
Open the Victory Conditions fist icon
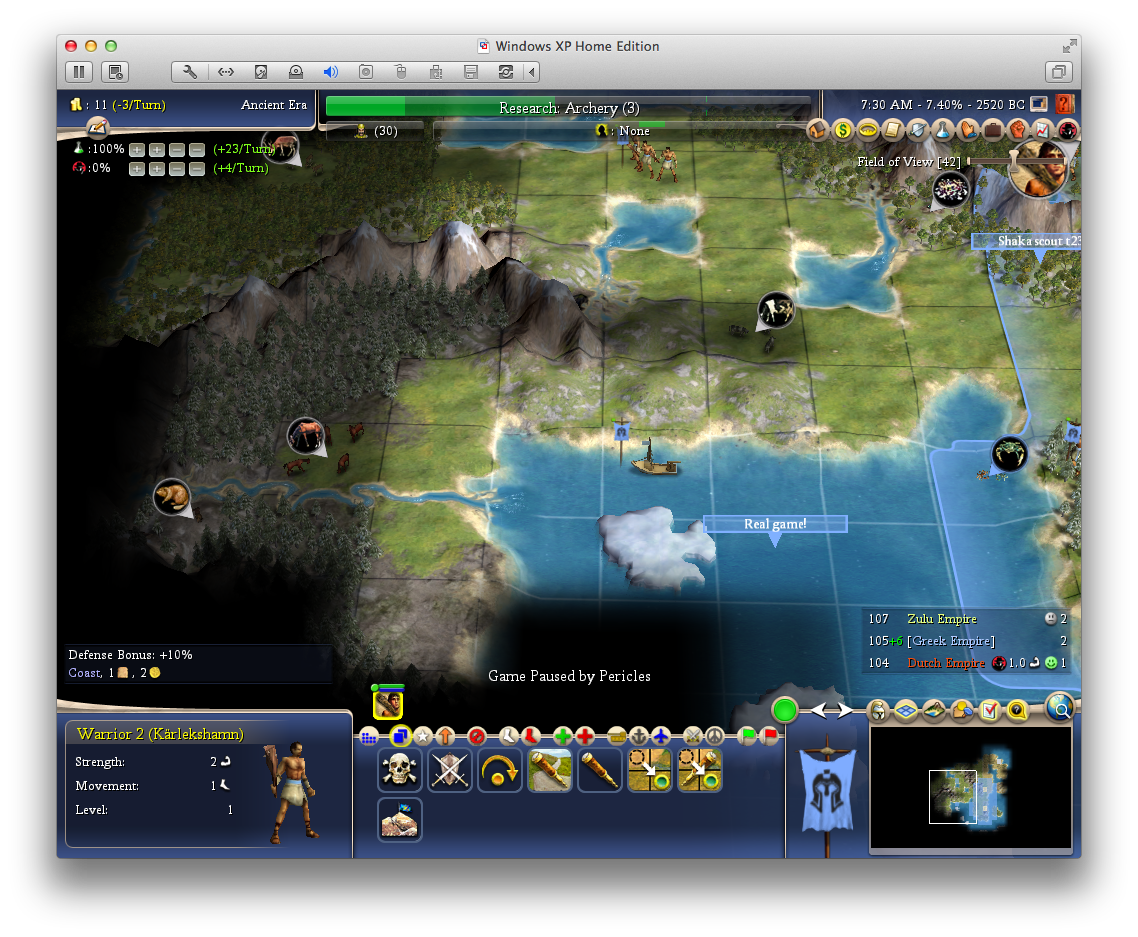point(1018,130)
